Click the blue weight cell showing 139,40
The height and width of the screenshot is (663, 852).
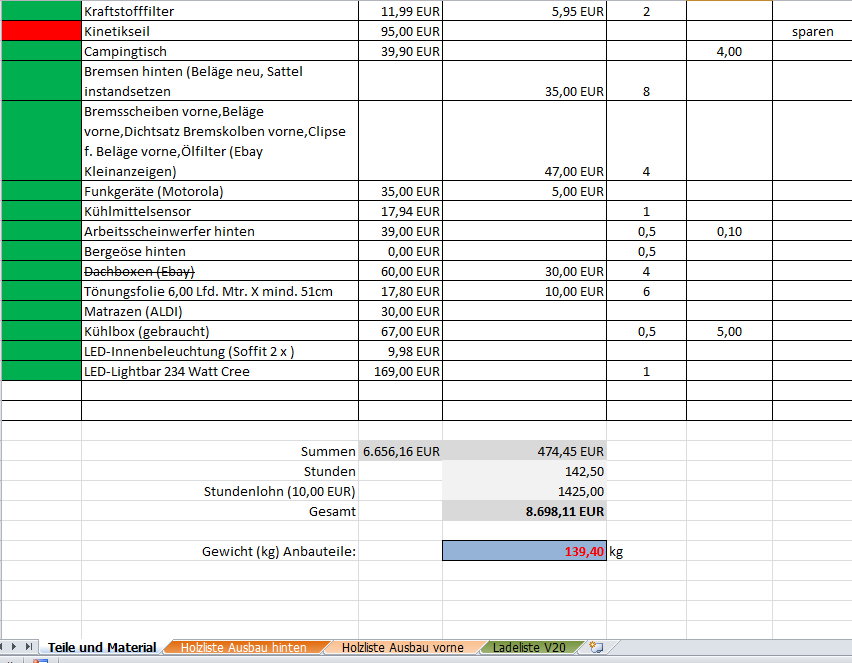point(524,551)
